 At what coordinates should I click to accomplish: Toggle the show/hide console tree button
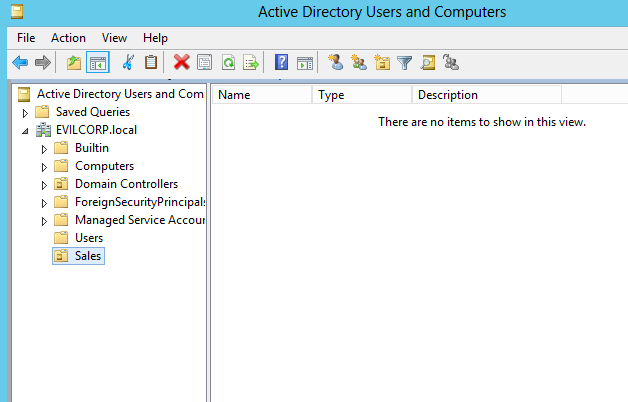click(97, 62)
